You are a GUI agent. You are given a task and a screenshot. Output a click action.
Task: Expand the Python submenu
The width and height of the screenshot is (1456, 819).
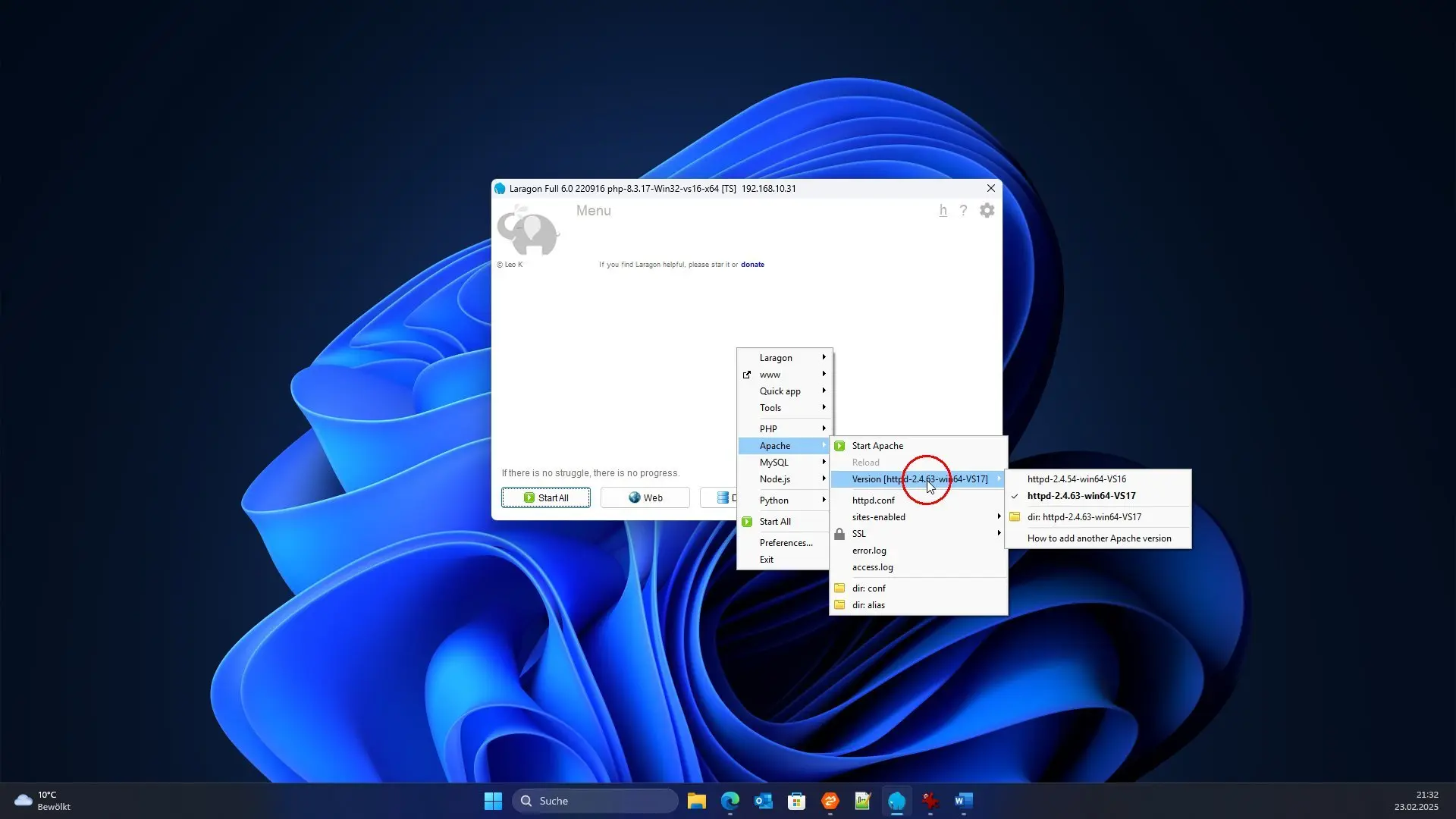click(x=785, y=500)
